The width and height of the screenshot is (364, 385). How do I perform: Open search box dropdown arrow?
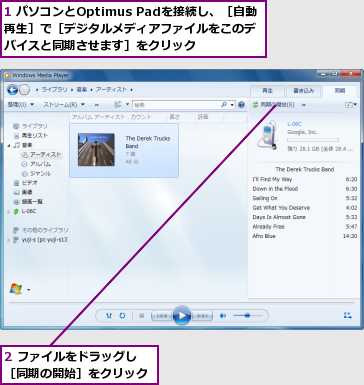[x=232, y=105]
